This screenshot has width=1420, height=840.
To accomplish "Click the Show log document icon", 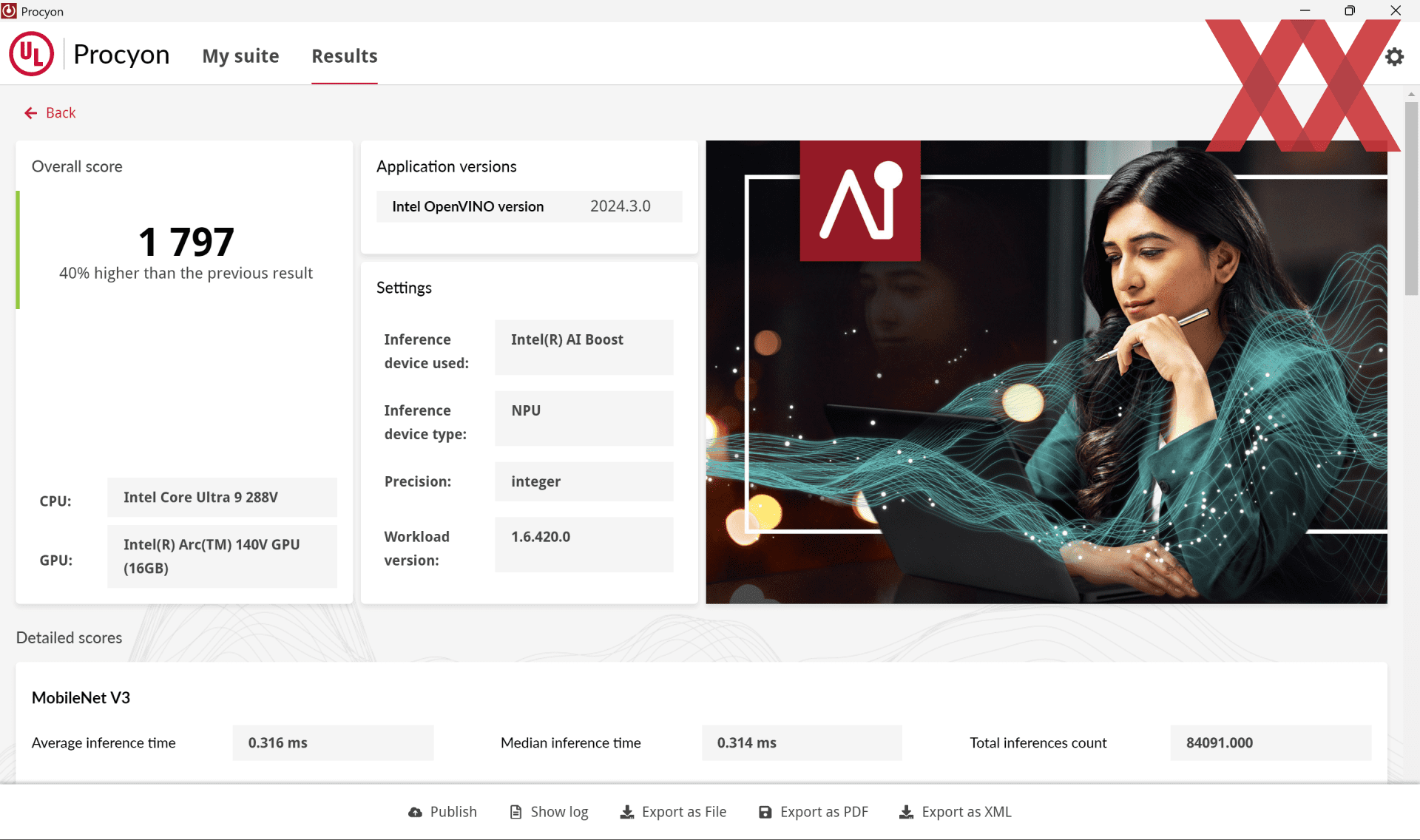I will 515,812.
